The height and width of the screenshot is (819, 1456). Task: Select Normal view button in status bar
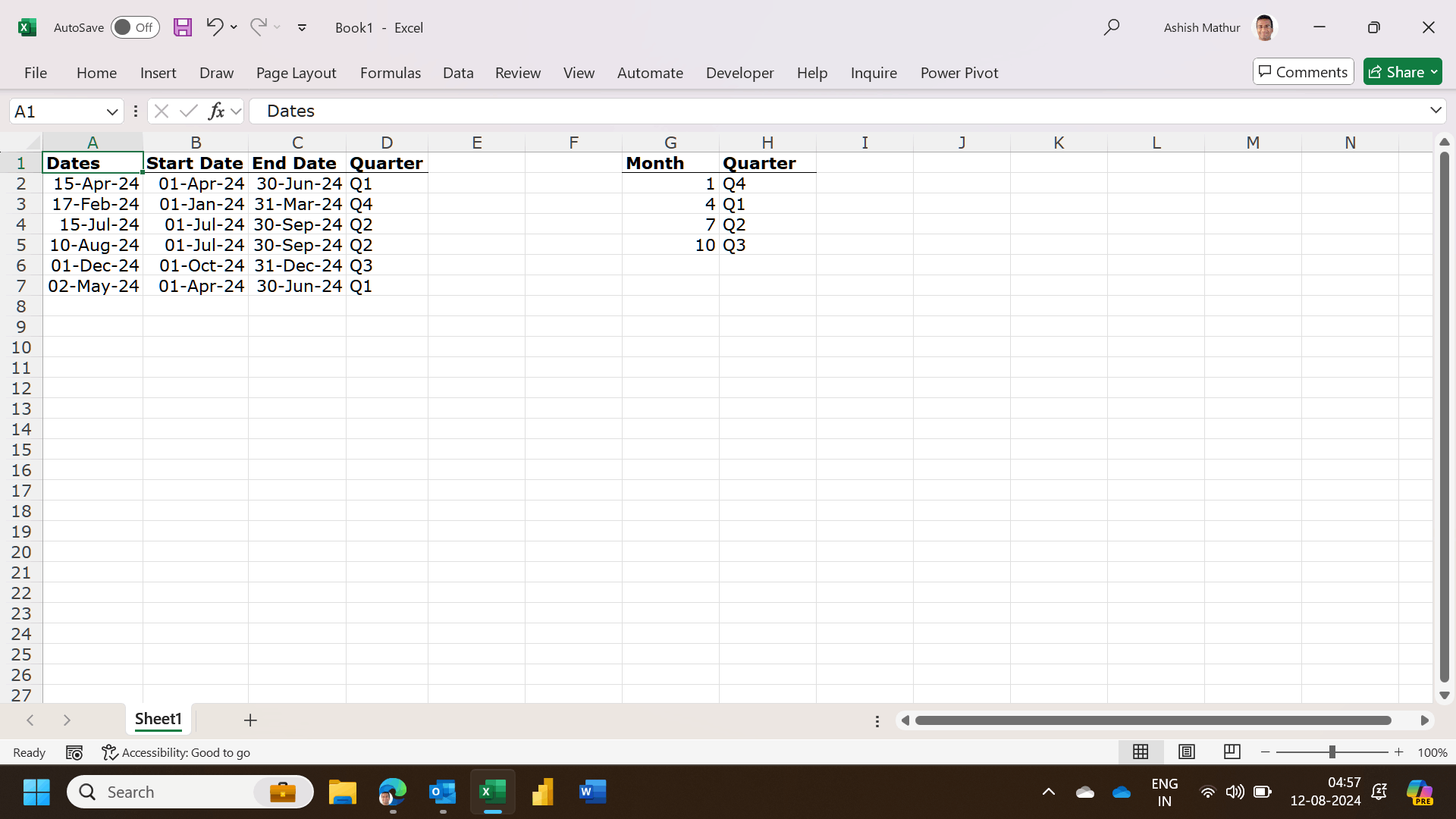(1141, 752)
